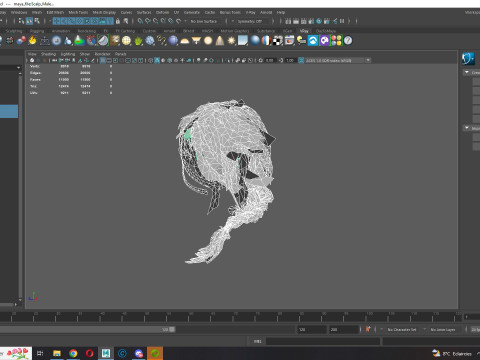Click the light bulb list shelf icon

pos(301,41)
